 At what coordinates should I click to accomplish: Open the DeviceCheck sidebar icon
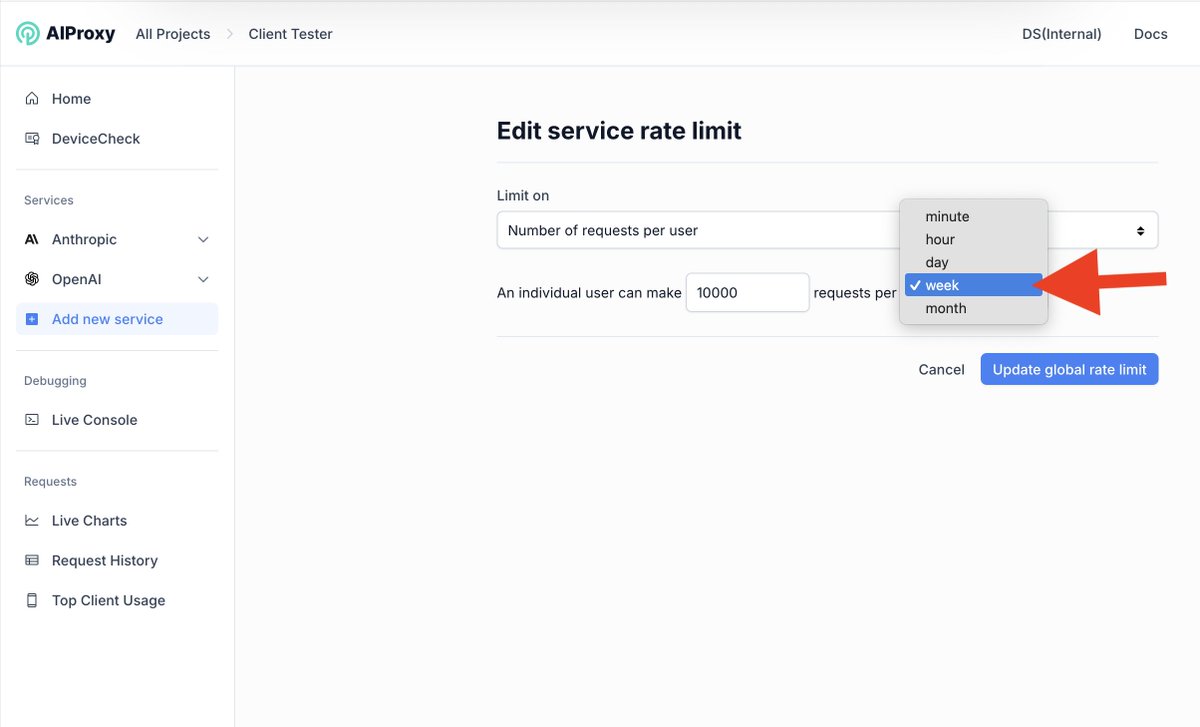click(x=32, y=139)
